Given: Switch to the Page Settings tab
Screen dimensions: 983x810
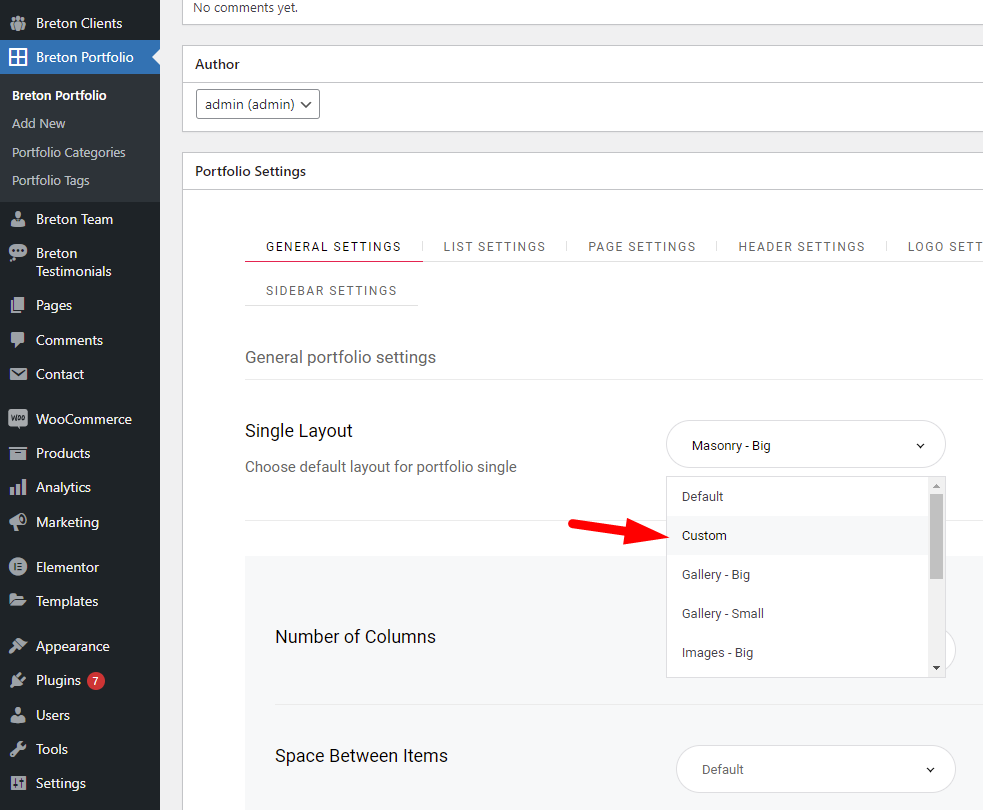Looking at the screenshot, I should 642,246.
